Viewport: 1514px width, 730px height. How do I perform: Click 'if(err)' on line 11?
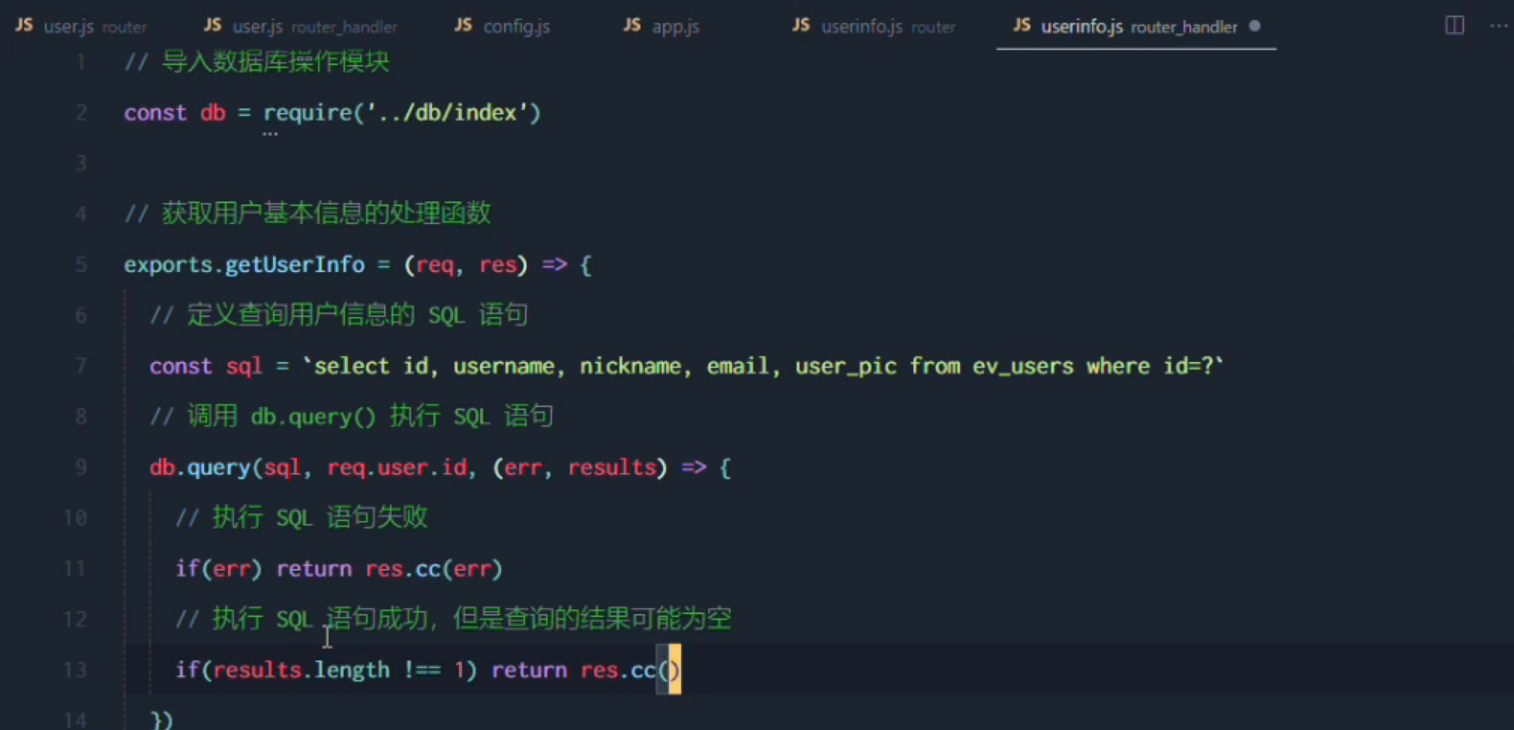[219, 569]
